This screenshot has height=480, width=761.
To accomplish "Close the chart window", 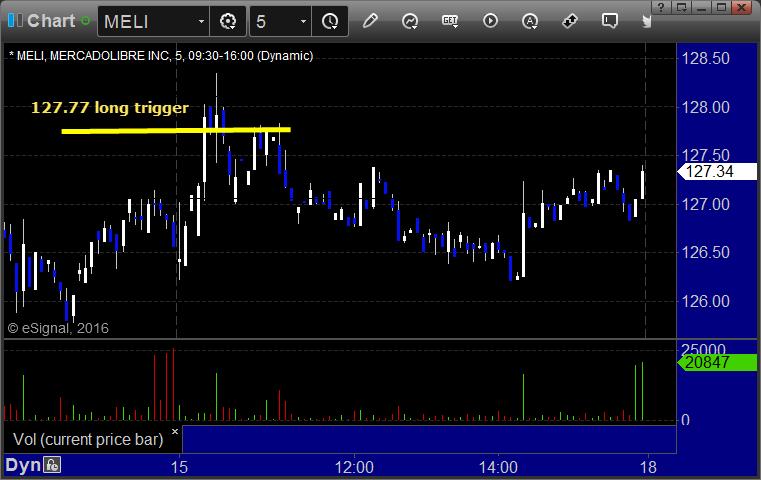I will (741, 7).
